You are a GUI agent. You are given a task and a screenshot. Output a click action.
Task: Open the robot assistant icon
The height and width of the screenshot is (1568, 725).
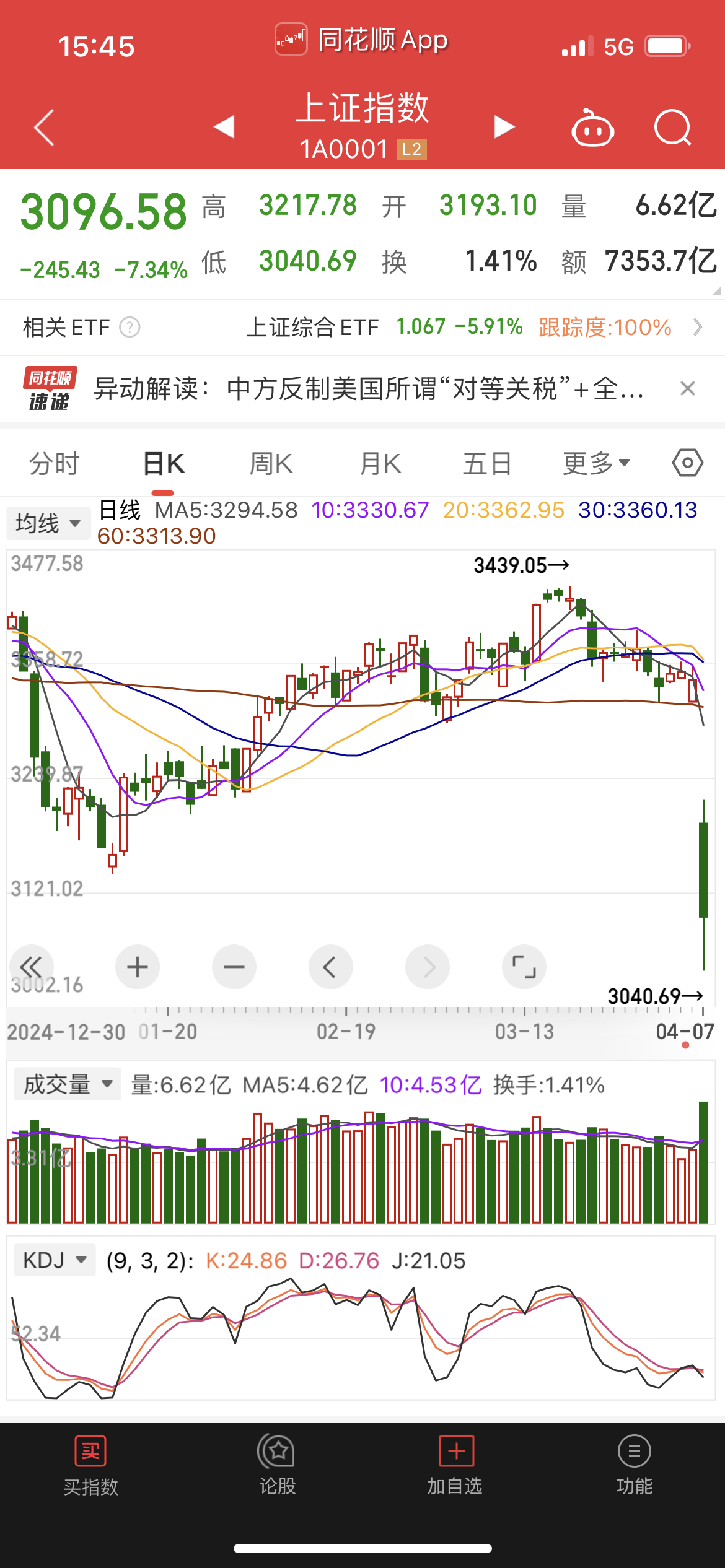tap(592, 128)
